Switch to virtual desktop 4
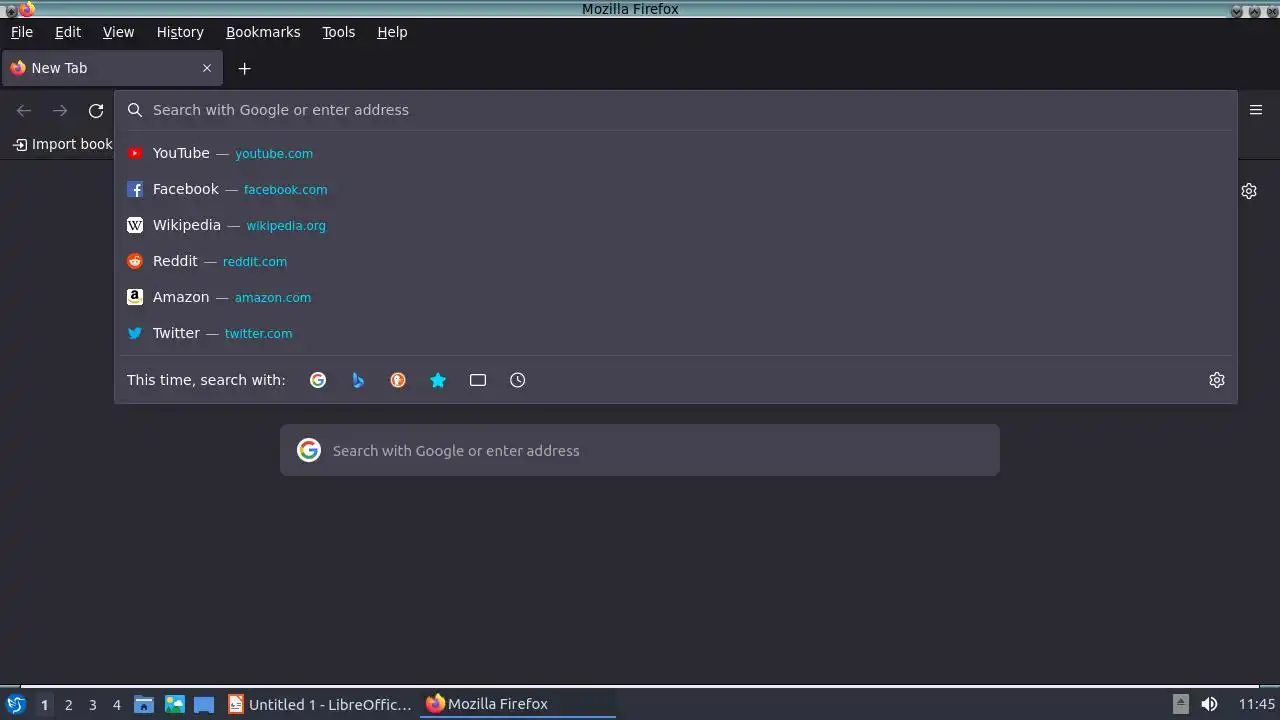The image size is (1280, 720). click(116, 704)
